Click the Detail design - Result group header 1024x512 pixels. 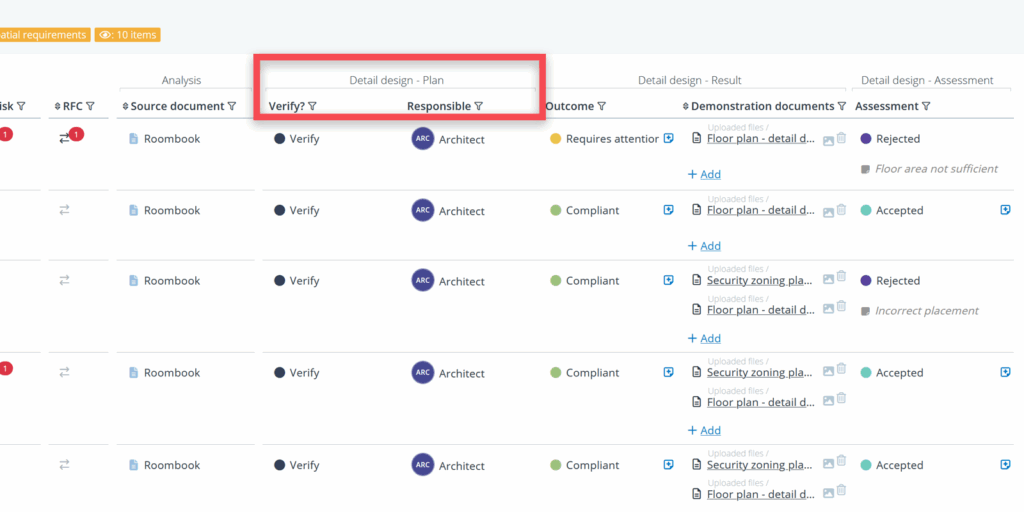click(689, 80)
